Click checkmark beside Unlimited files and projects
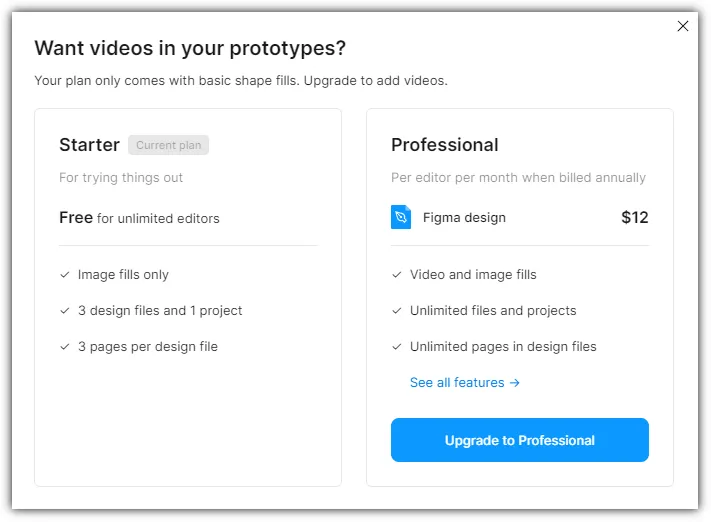Image resolution: width=711 pixels, height=522 pixels. (396, 310)
